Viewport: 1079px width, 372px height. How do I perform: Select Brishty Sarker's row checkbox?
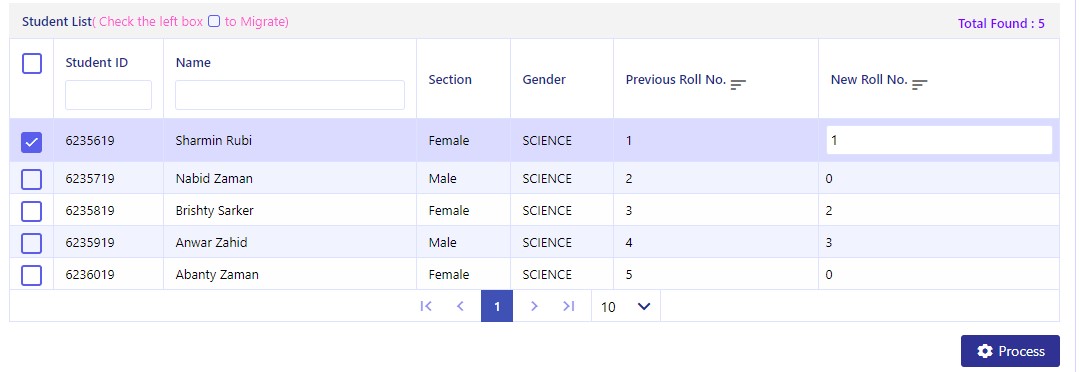tap(32, 211)
